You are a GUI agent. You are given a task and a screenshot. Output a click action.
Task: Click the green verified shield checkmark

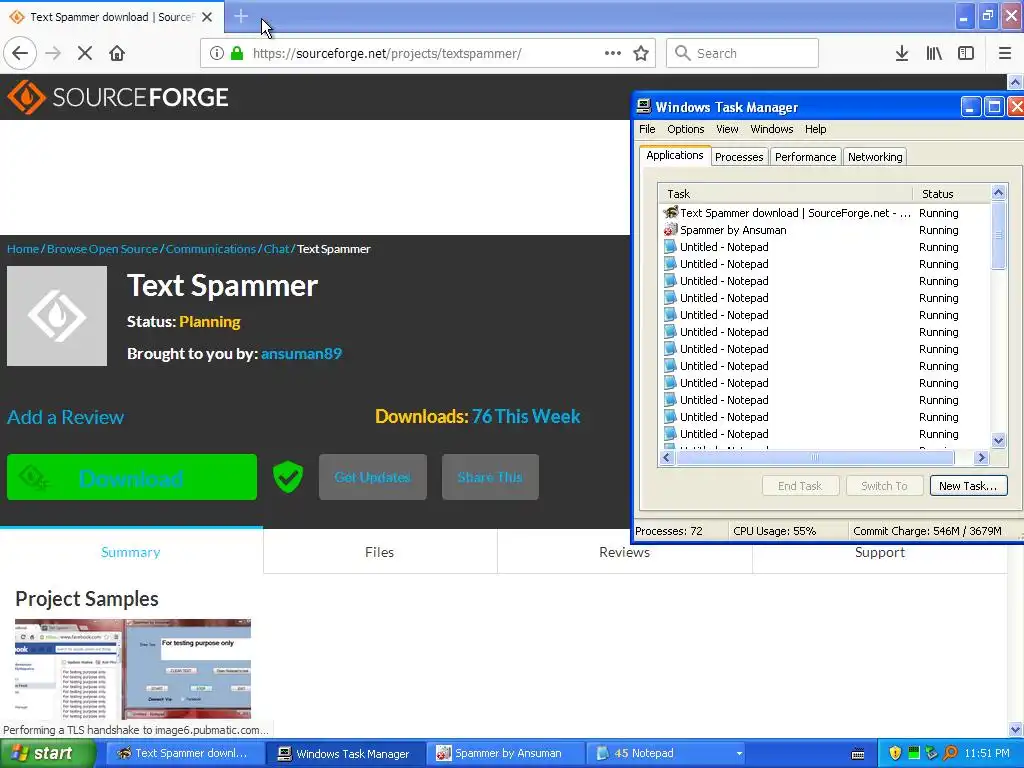(x=288, y=477)
